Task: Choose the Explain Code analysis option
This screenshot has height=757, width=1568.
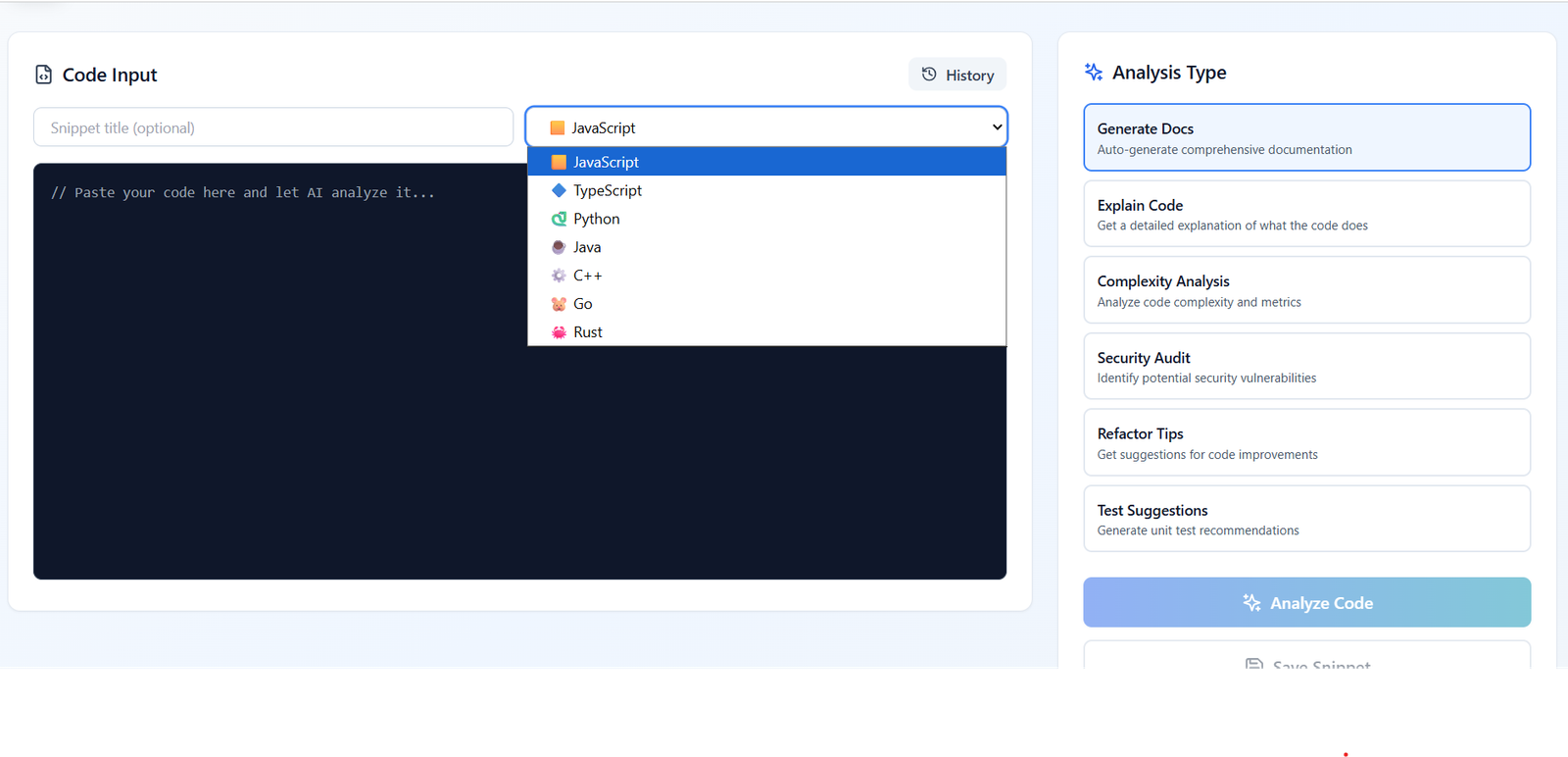Action: 1306,214
